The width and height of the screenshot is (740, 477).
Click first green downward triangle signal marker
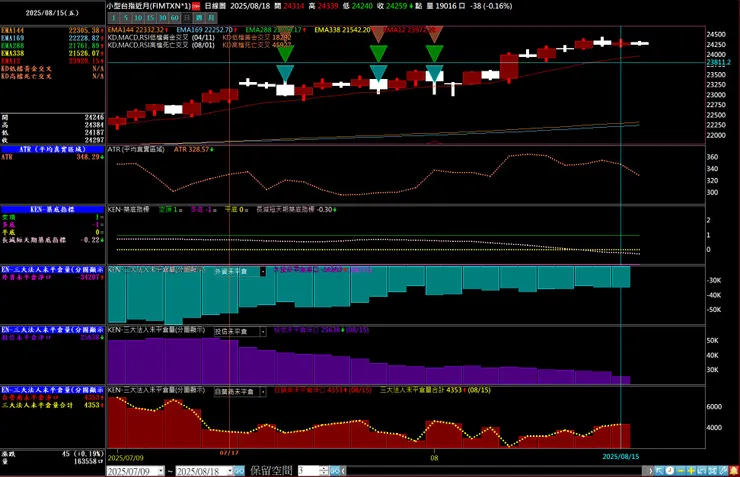(x=285, y=53)
